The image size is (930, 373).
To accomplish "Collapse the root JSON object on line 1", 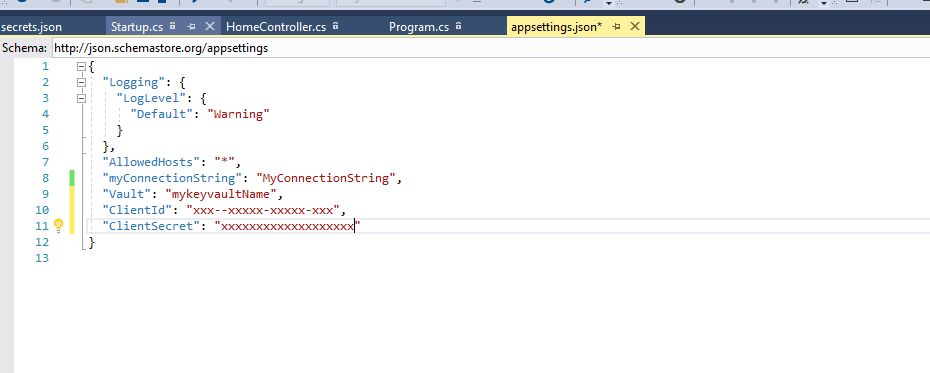I will click(x=81, y=66).
